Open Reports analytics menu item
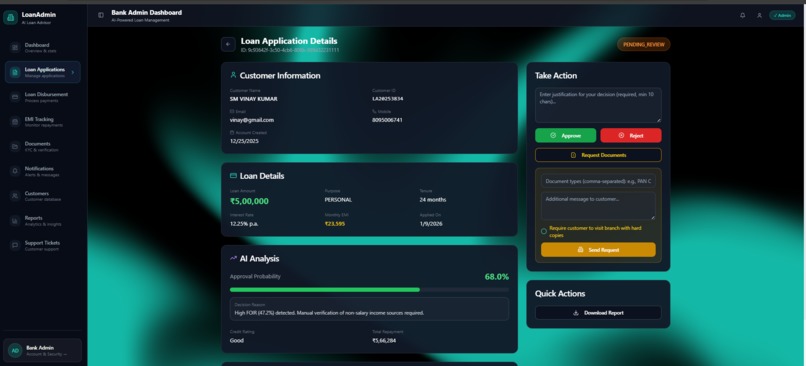Viewport: 806px width, 366px height. point(43,221)
